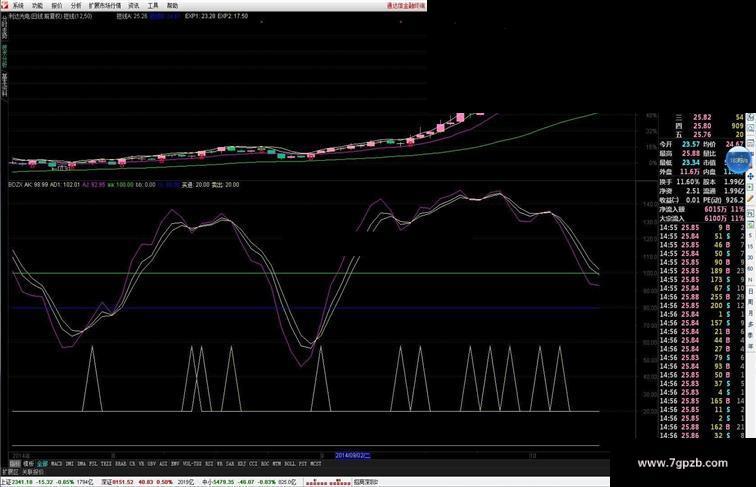Open the 扩展市场行情 menu
This screenshot has height=487, width=756.
[105, 6]
